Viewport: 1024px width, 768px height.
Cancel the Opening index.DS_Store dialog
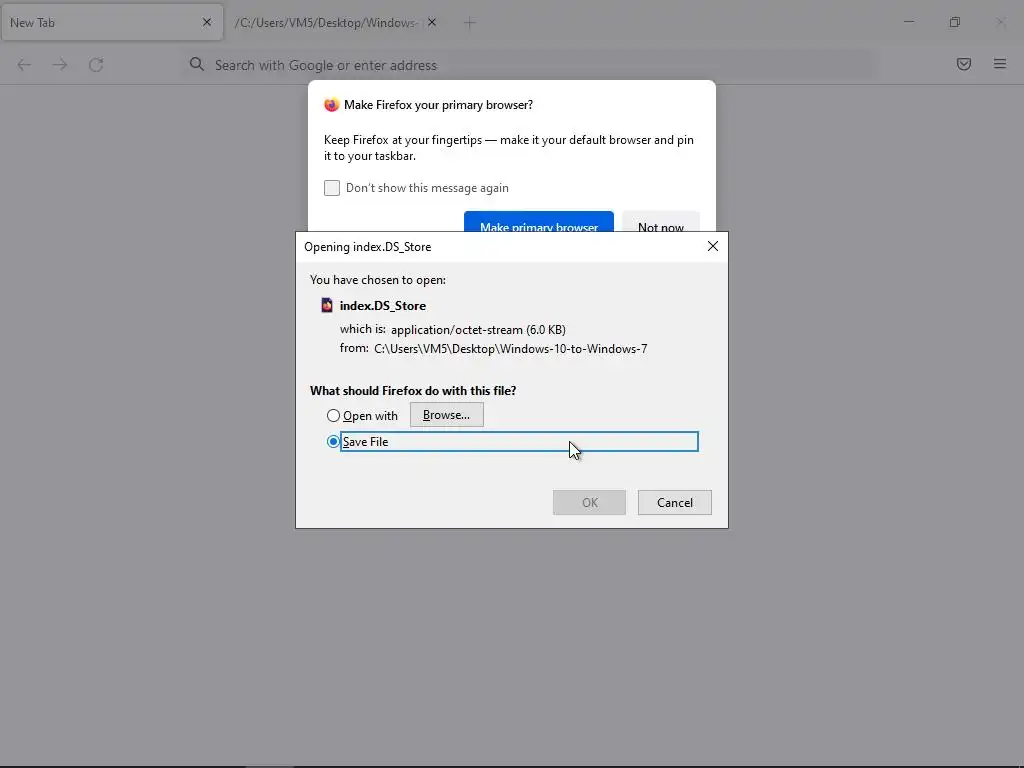click(x=675, y=502)
